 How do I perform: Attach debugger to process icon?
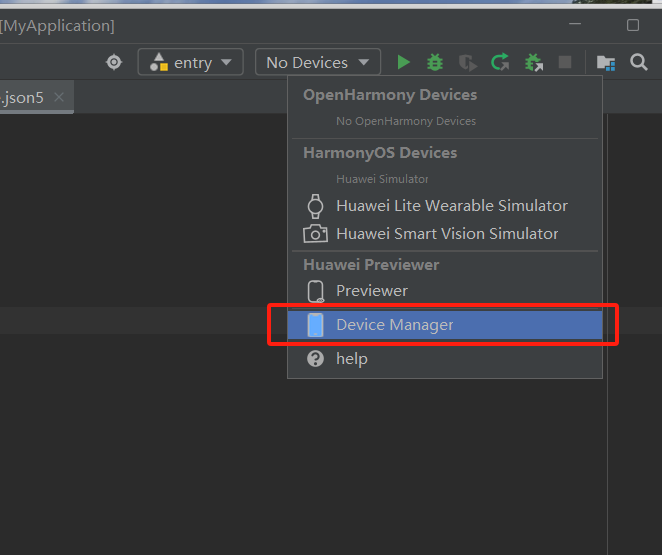pos(534,62)
